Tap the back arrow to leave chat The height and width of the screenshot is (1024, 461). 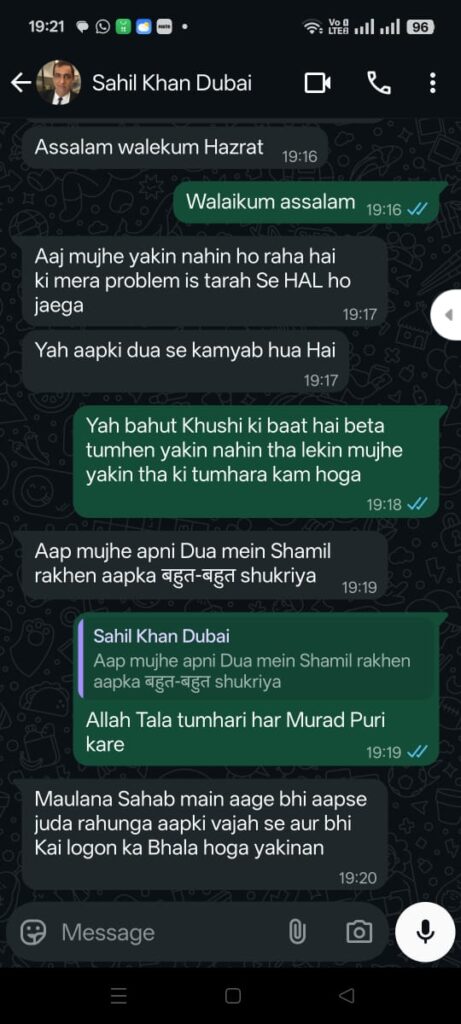tap(21, 83)
